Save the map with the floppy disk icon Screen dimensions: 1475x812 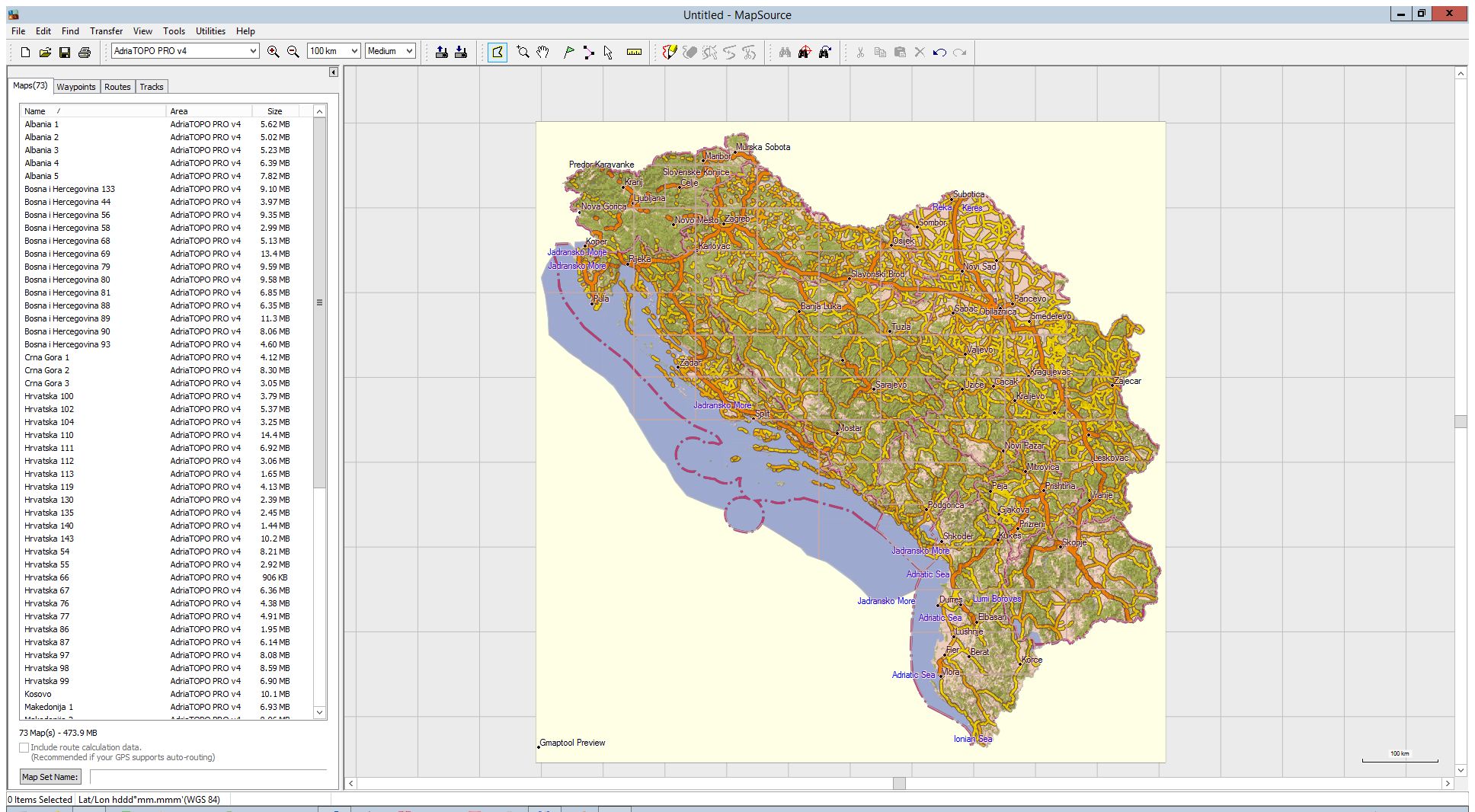[x=65, y=53]
